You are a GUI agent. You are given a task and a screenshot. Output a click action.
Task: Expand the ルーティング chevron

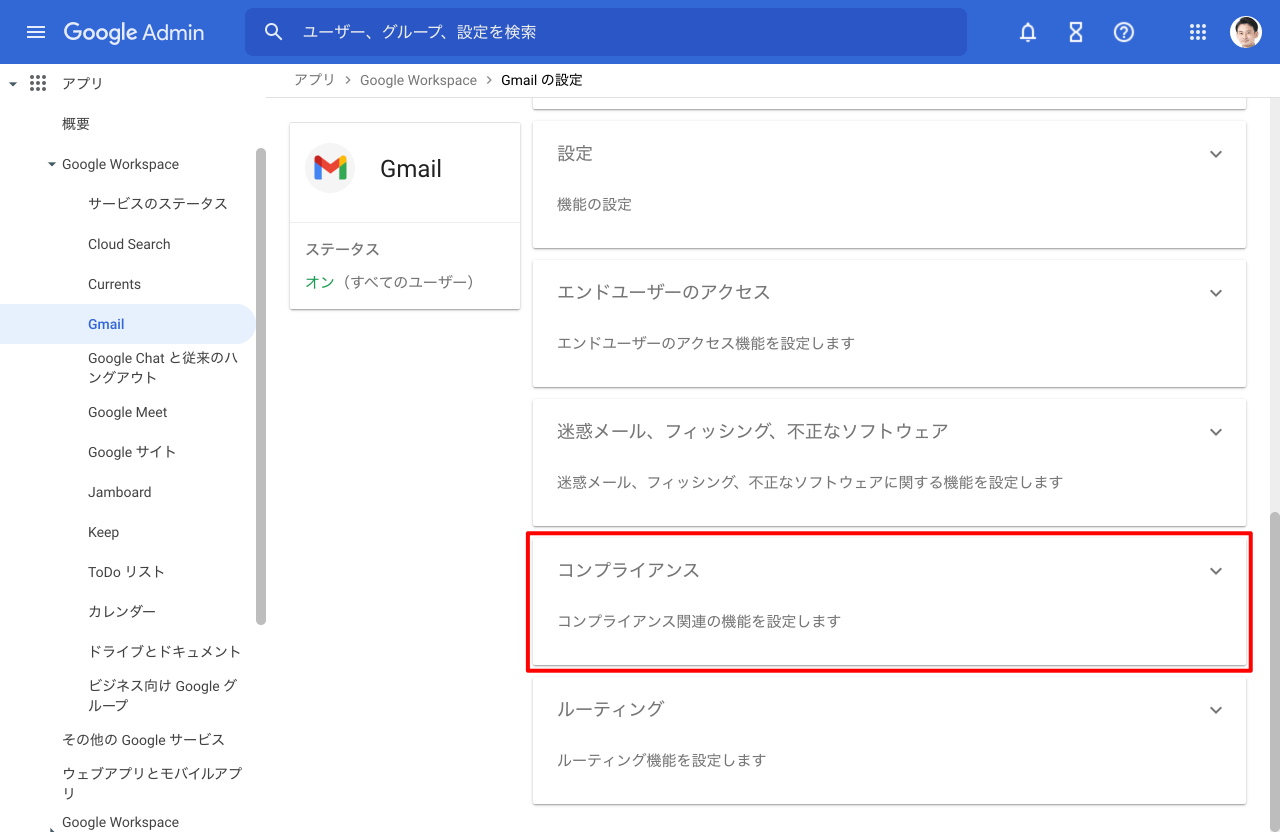coord(1216,710)
